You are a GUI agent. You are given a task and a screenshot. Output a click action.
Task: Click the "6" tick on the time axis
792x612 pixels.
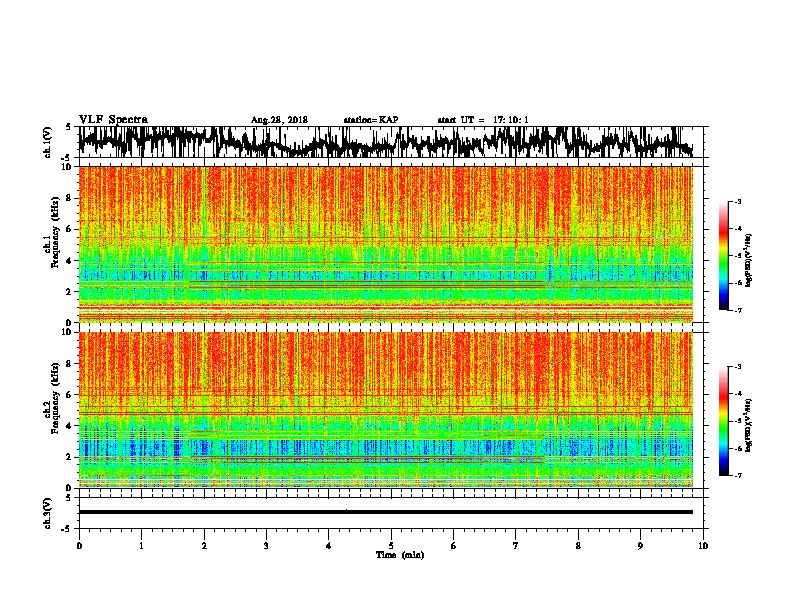pyautogui.click(x=454, y=546)
